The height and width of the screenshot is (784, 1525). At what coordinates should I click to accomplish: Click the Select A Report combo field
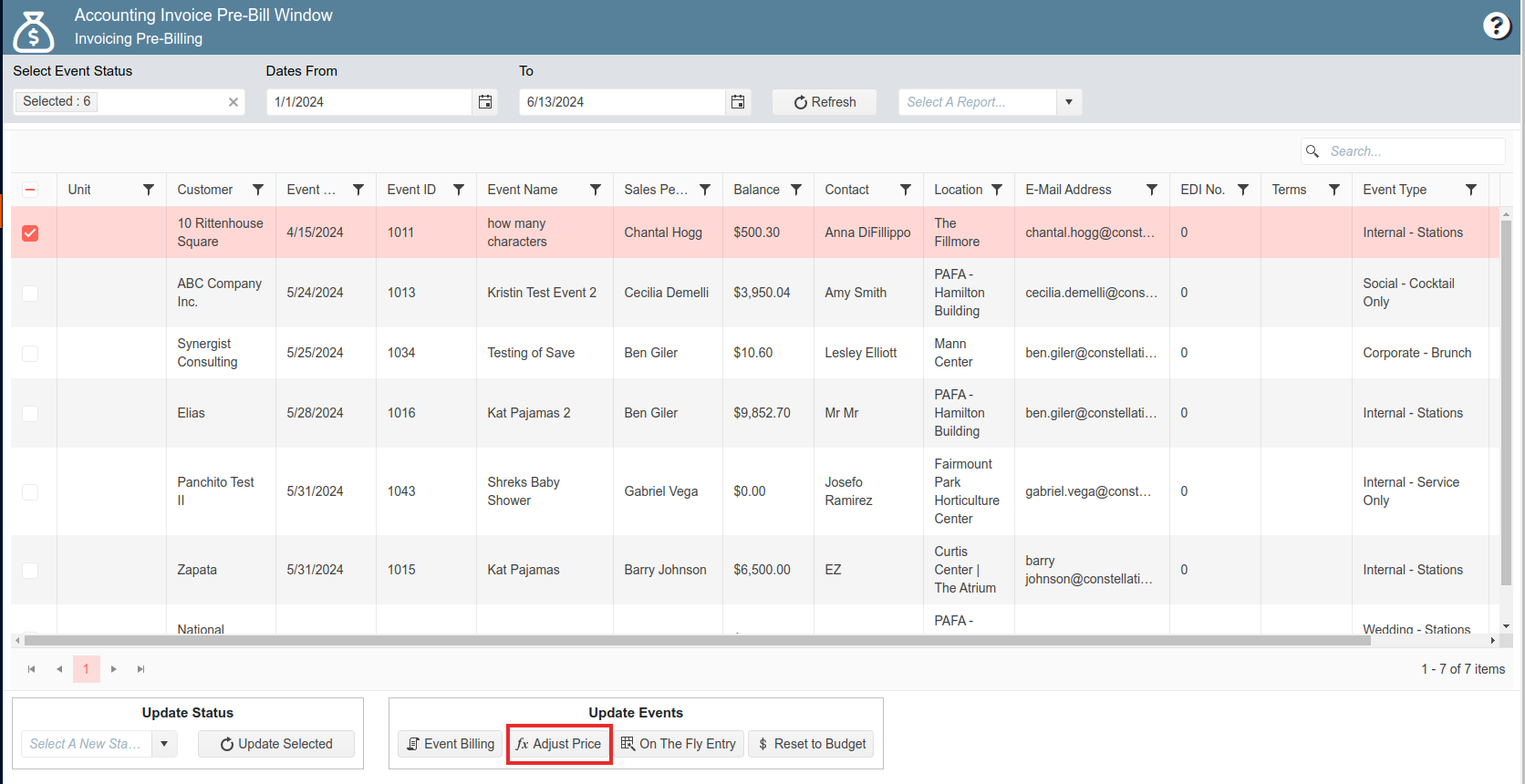click(x=978, y=102)
